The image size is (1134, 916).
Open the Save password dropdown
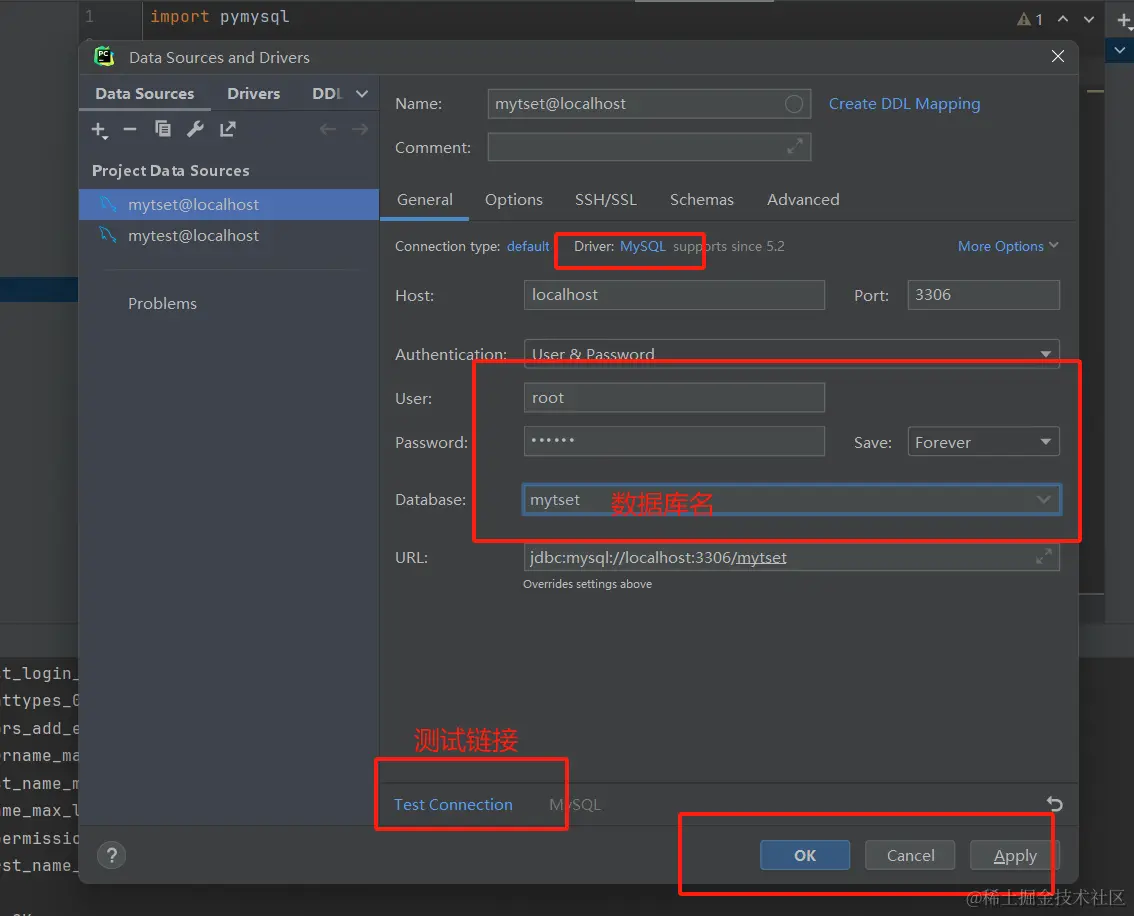983,442
